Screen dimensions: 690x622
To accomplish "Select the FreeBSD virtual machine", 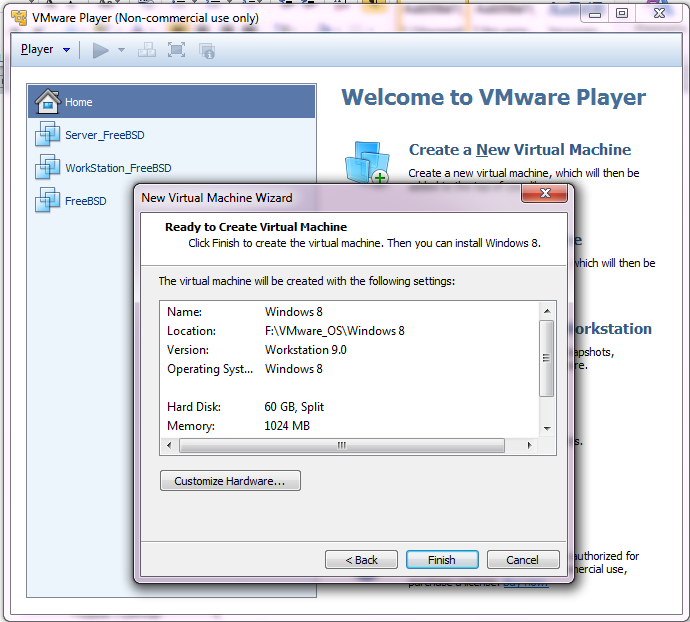I will click(x=85, y=201).
